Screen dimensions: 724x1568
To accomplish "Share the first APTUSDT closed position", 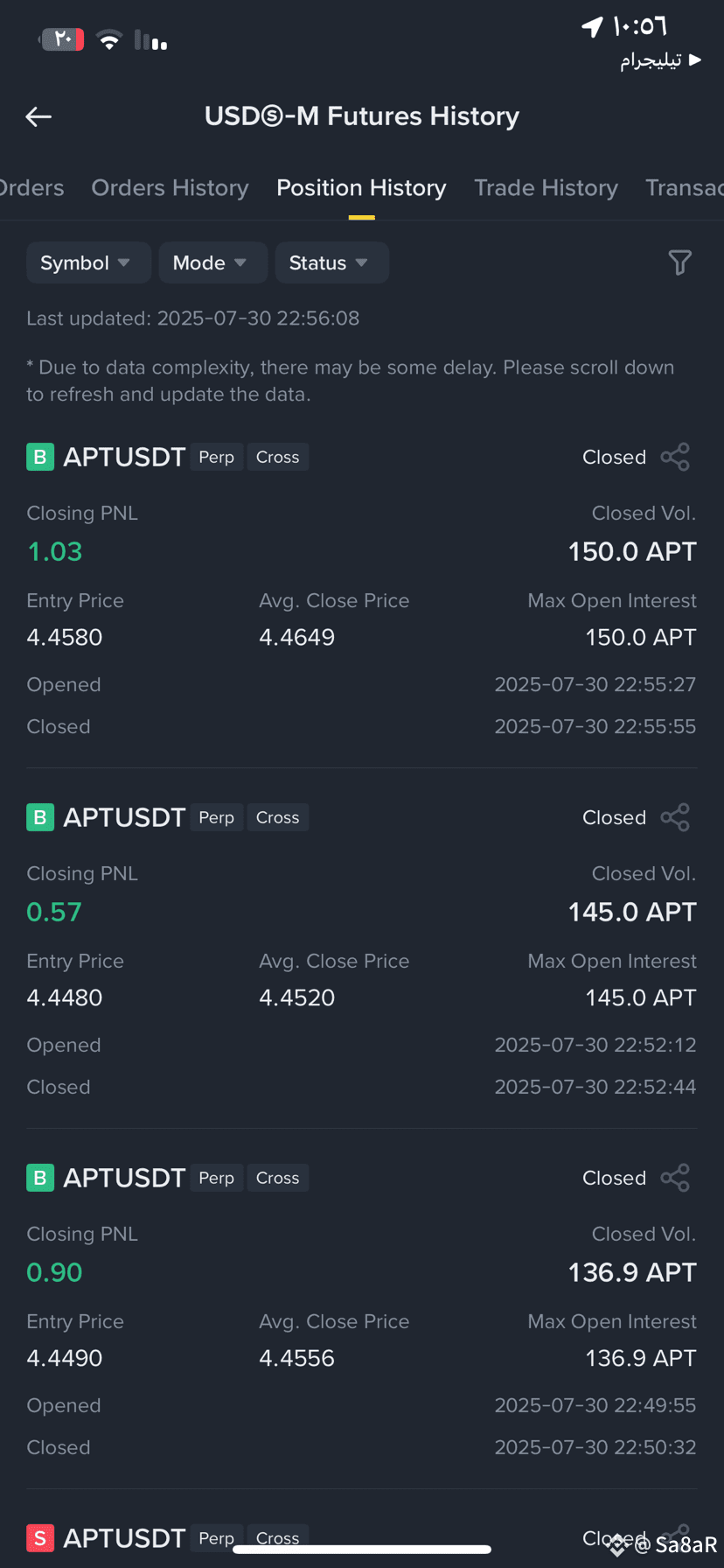I will point(675,457).
